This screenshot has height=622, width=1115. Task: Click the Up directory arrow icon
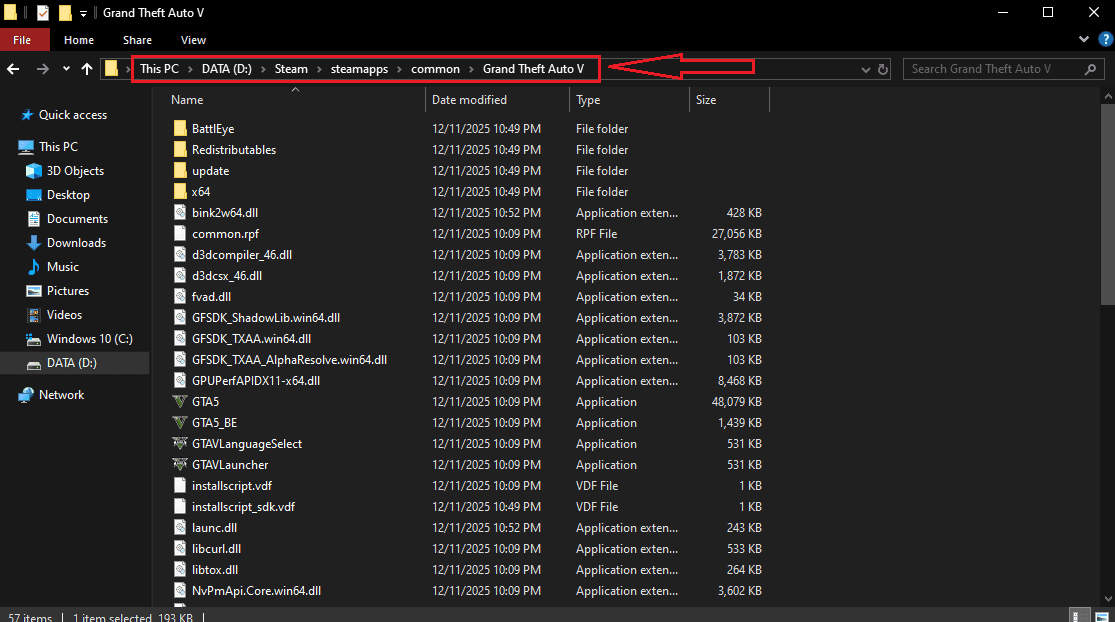87,69
